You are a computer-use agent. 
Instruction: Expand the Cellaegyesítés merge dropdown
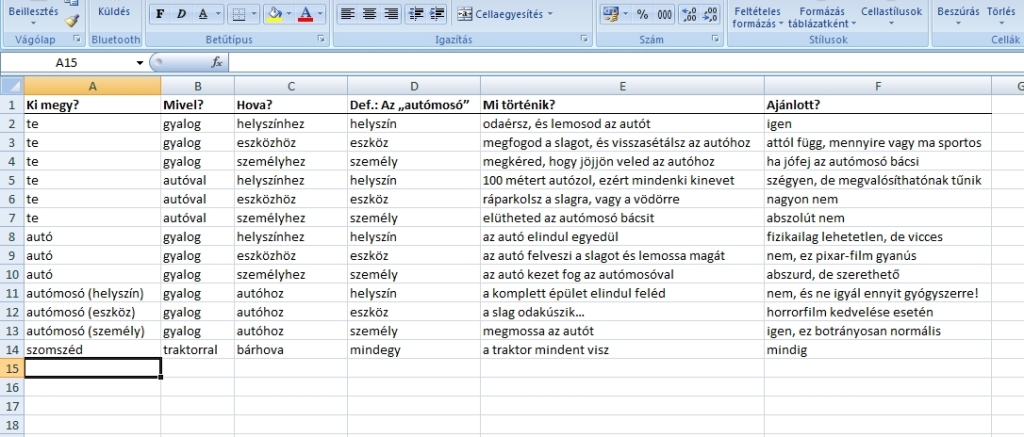click(550, 14)
